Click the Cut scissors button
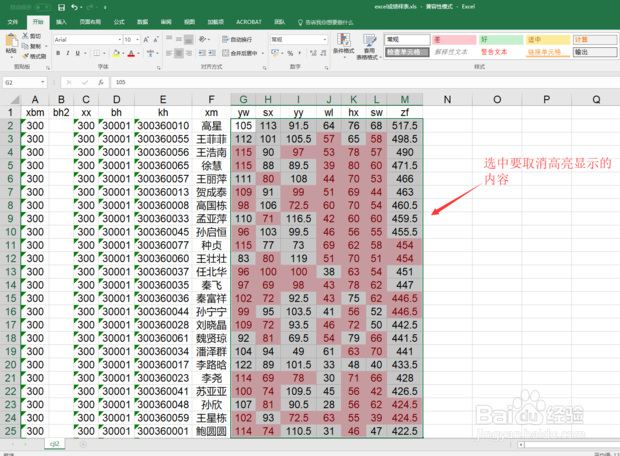 [x=32, y=36]
